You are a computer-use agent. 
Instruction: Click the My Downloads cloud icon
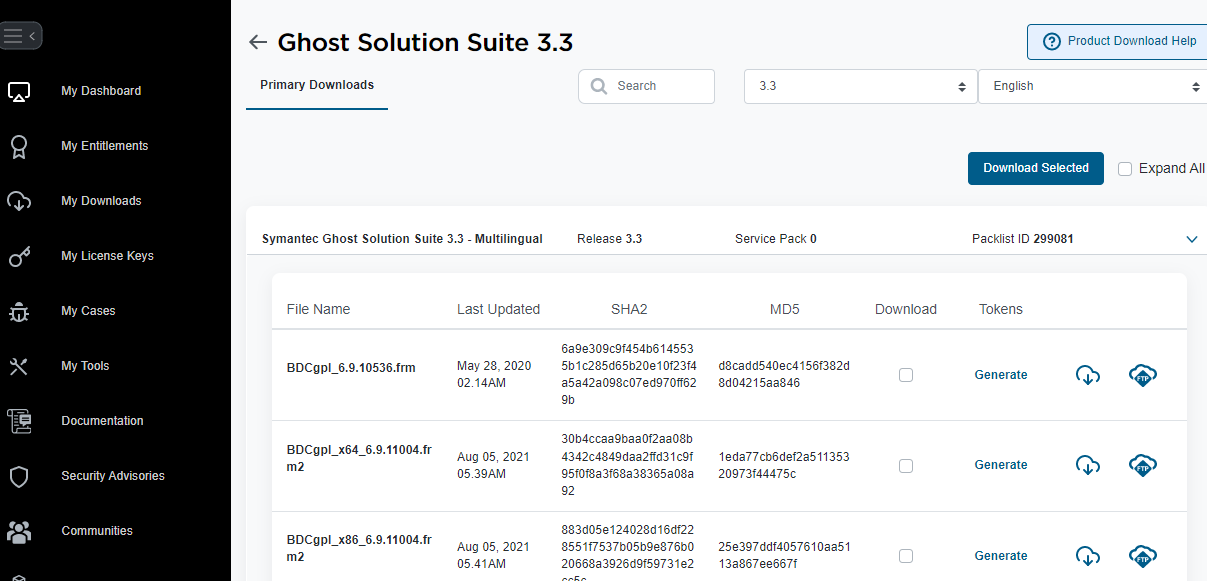[x=19, y=202]
